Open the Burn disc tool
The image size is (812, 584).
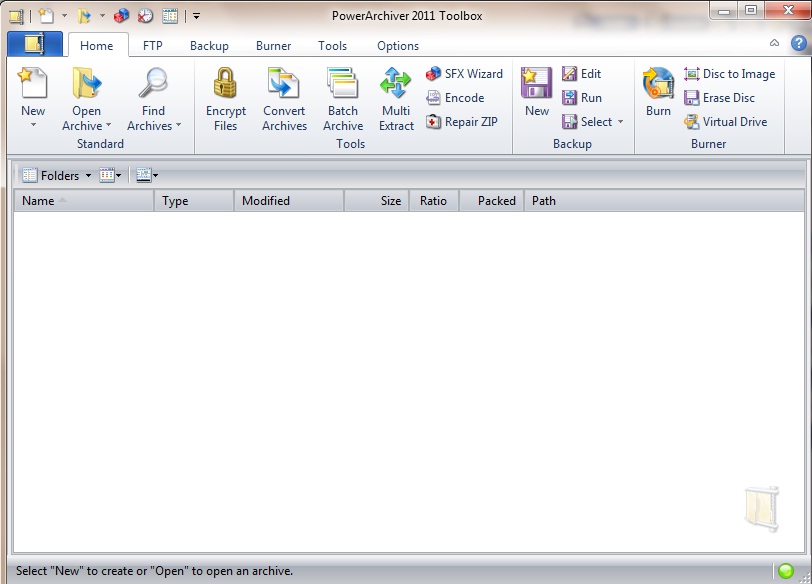pos(658,92)
